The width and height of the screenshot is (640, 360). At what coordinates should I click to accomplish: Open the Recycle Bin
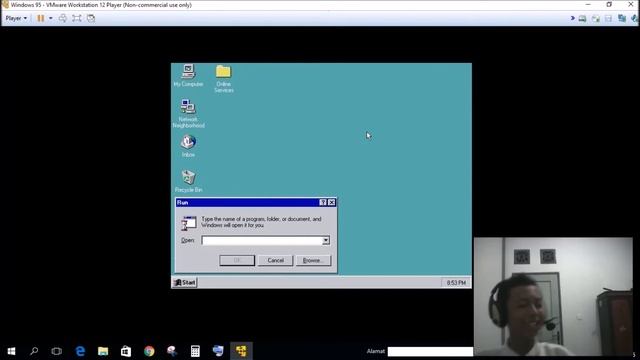188,181
